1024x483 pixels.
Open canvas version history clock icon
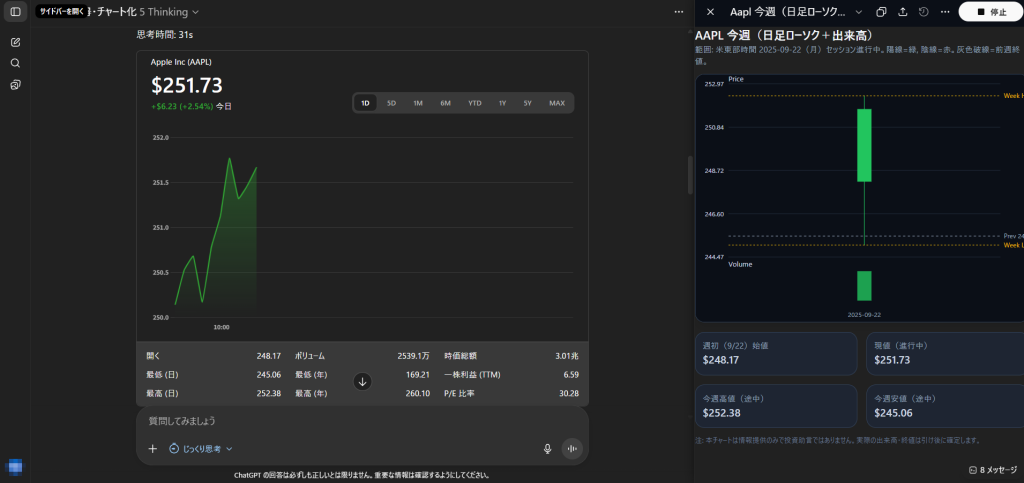pos(924,12)
